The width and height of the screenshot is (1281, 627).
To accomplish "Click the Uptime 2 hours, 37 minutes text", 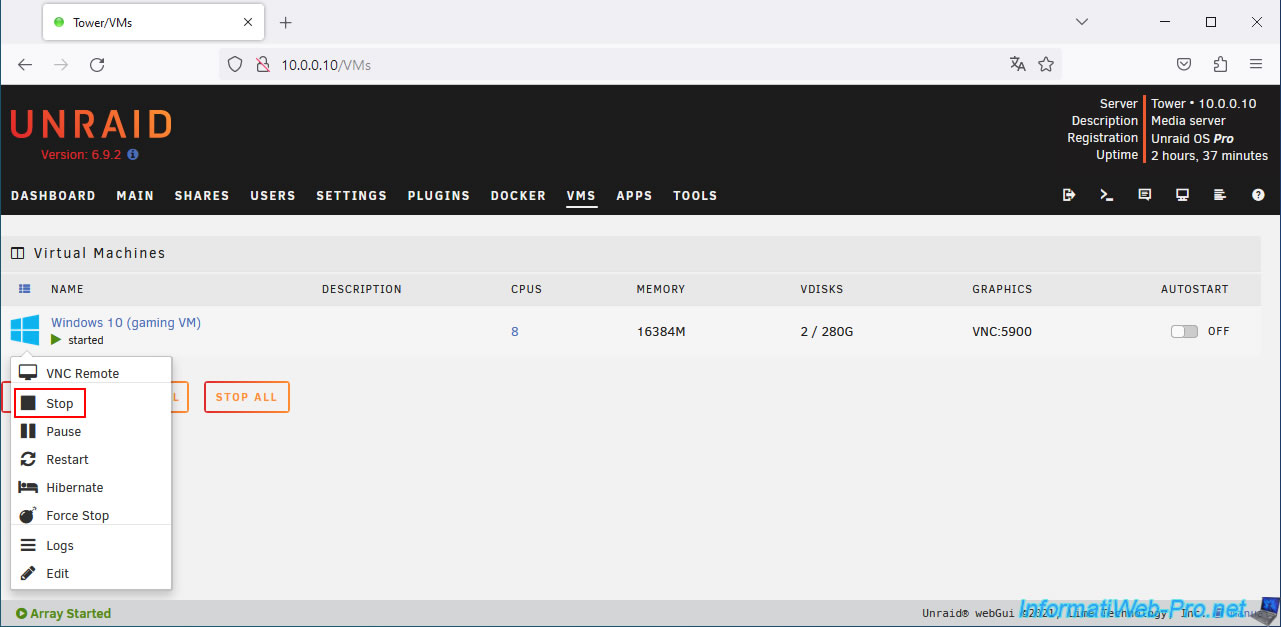I will click(1209, 155).
